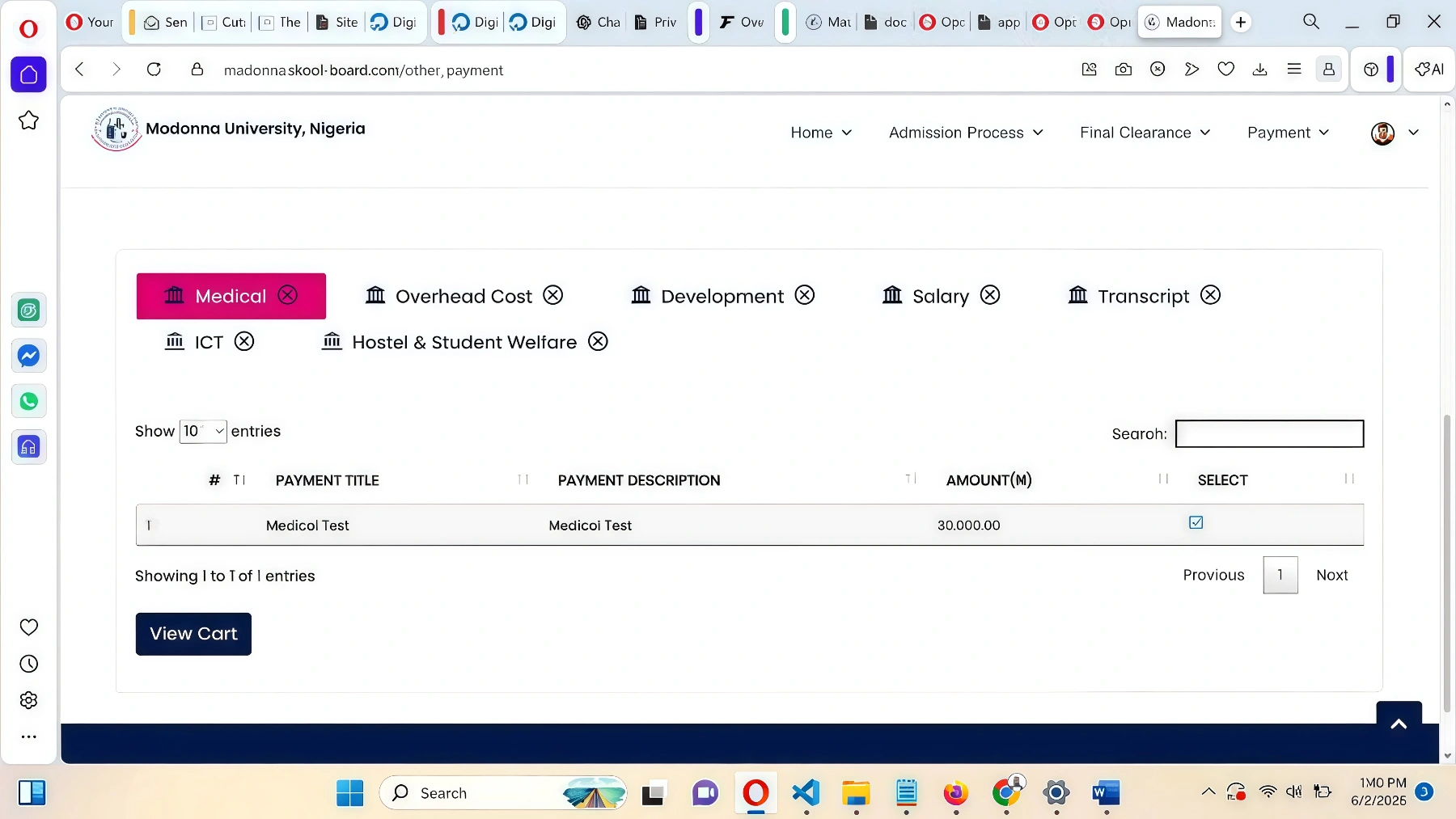Click the university logo image
The width and height of the screenshot is (1456, 819).
116,129
